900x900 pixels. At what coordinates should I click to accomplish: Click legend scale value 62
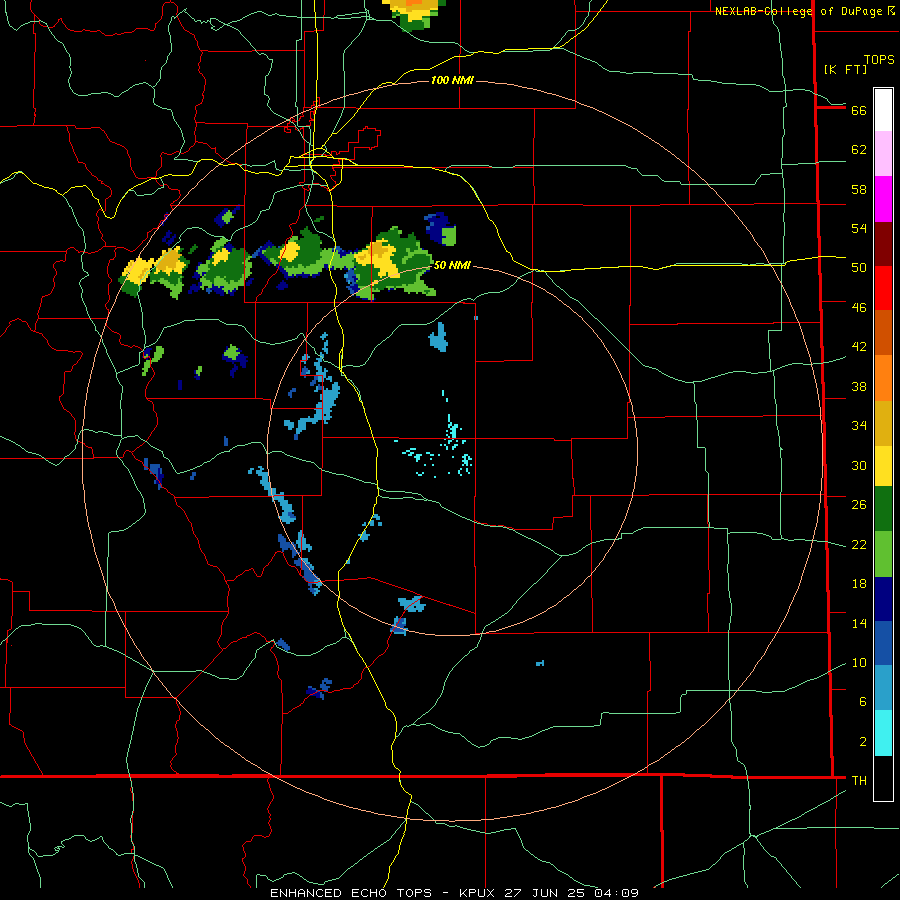(x=859, y=150)
